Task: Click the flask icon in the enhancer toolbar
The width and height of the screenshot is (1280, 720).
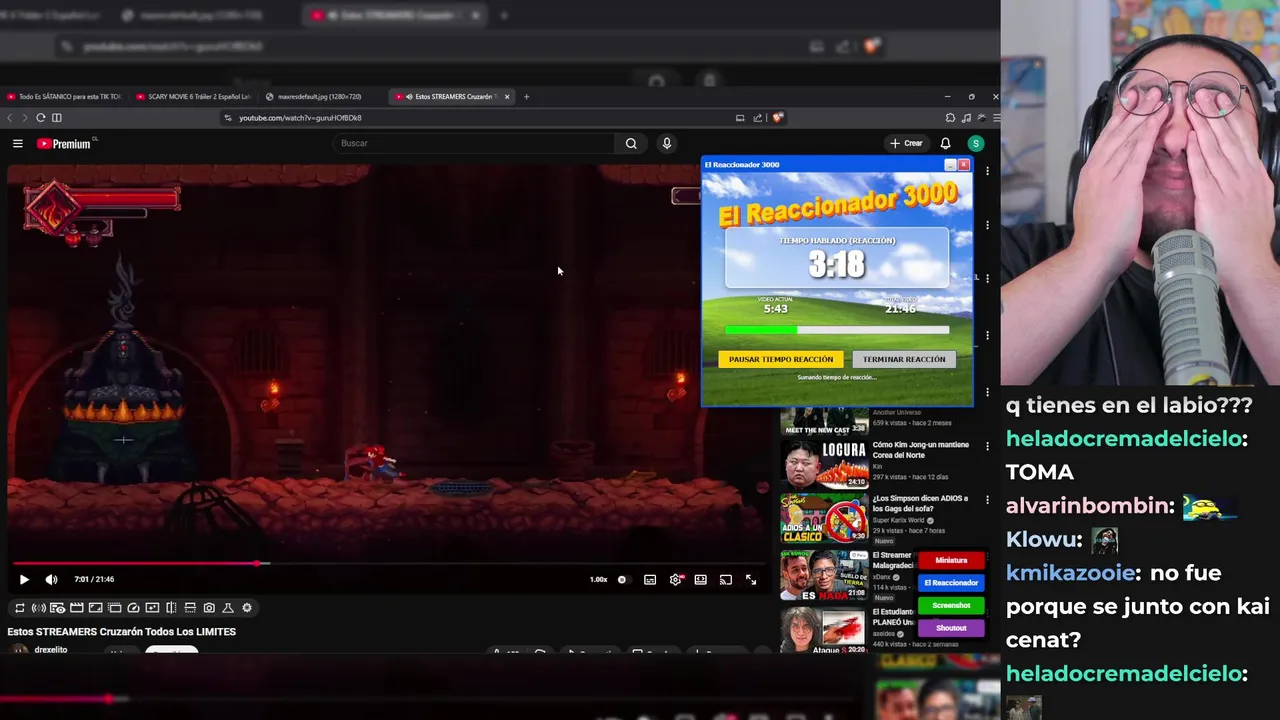Action: point(228,608)
